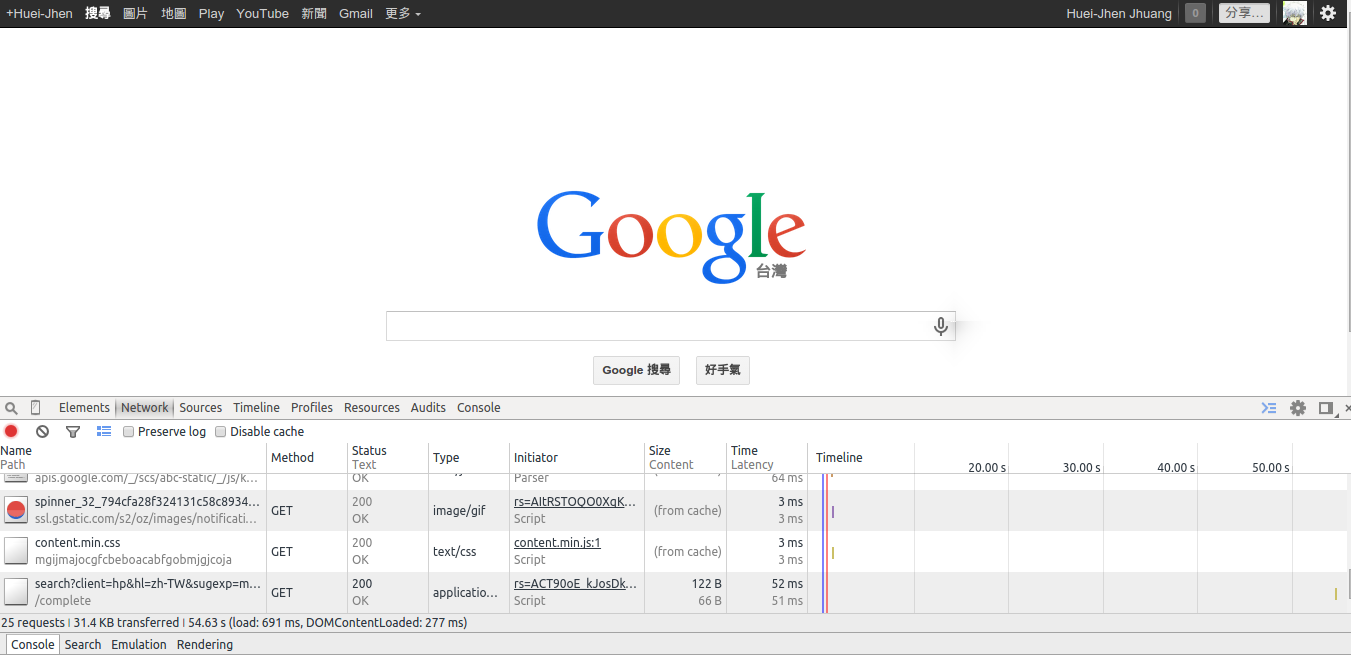
Task: Toggle the mobile device emulation icon
Action: tap(36, 408)
